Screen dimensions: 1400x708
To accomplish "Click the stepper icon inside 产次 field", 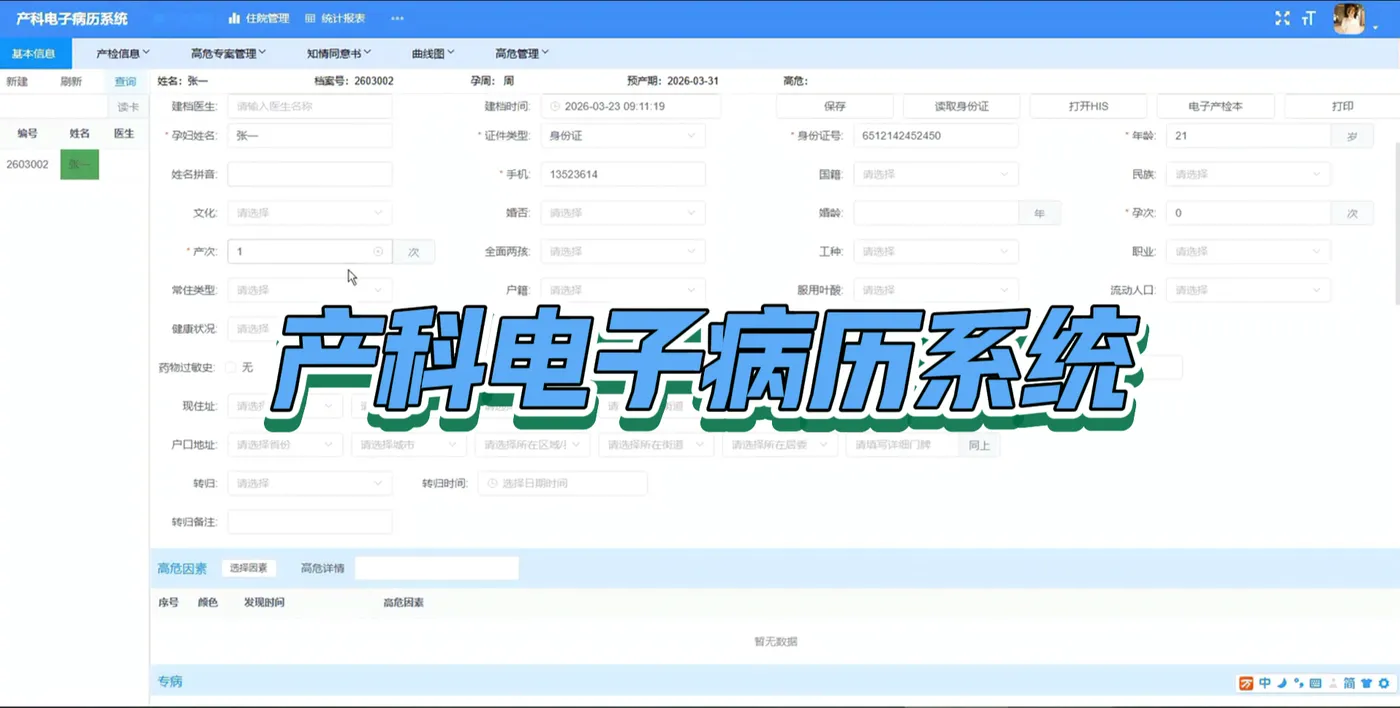I will (x=378, y=252).
